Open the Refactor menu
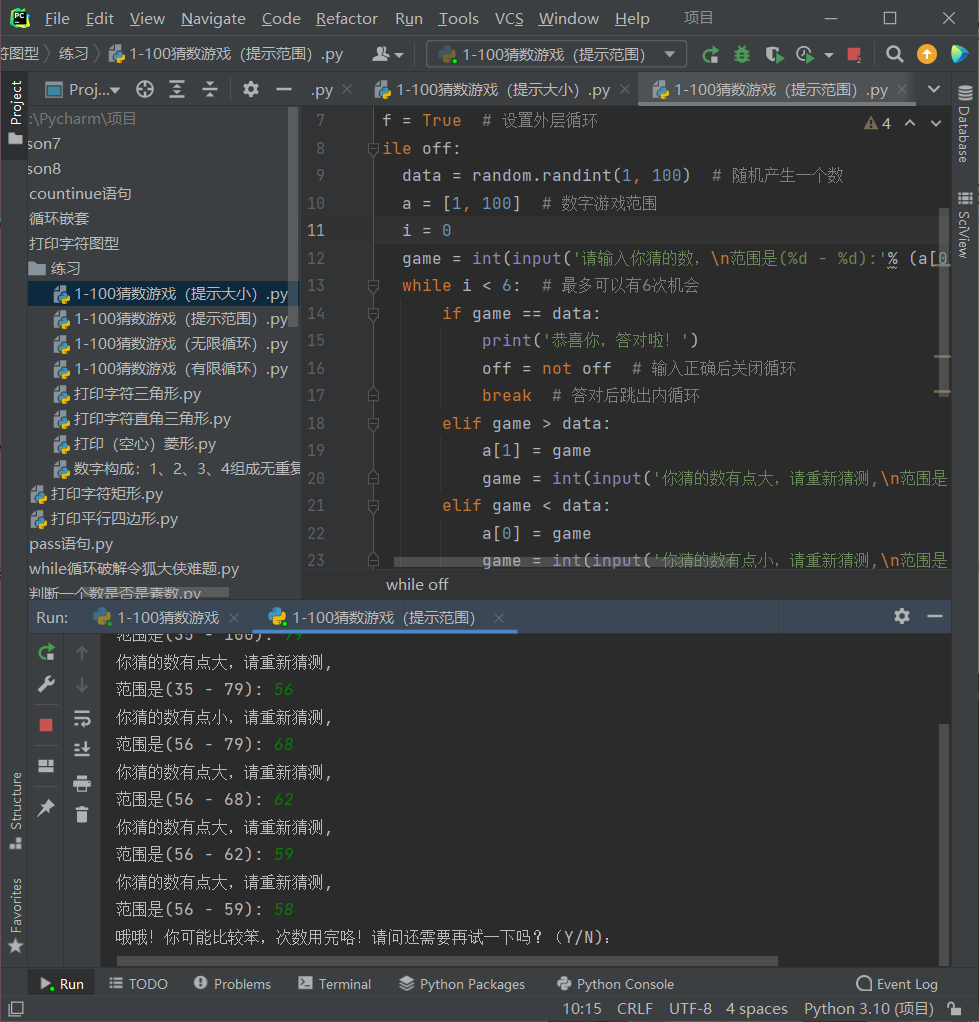The height and width of the screenshot is (1022, 979). pyautogui.click(x=347, y=19)
